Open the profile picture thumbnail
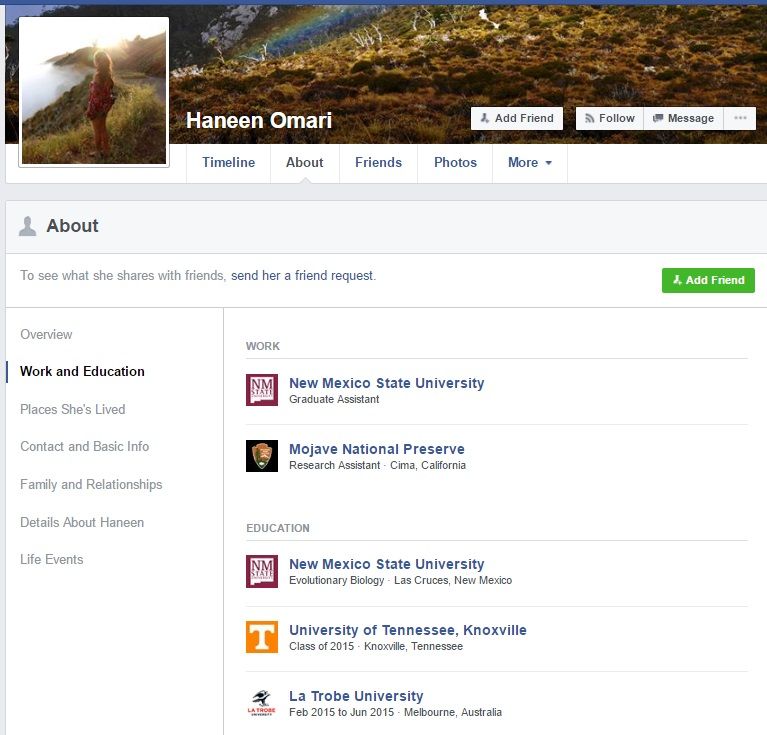Viewport: 767px width, 735px height. pos(94,92)
